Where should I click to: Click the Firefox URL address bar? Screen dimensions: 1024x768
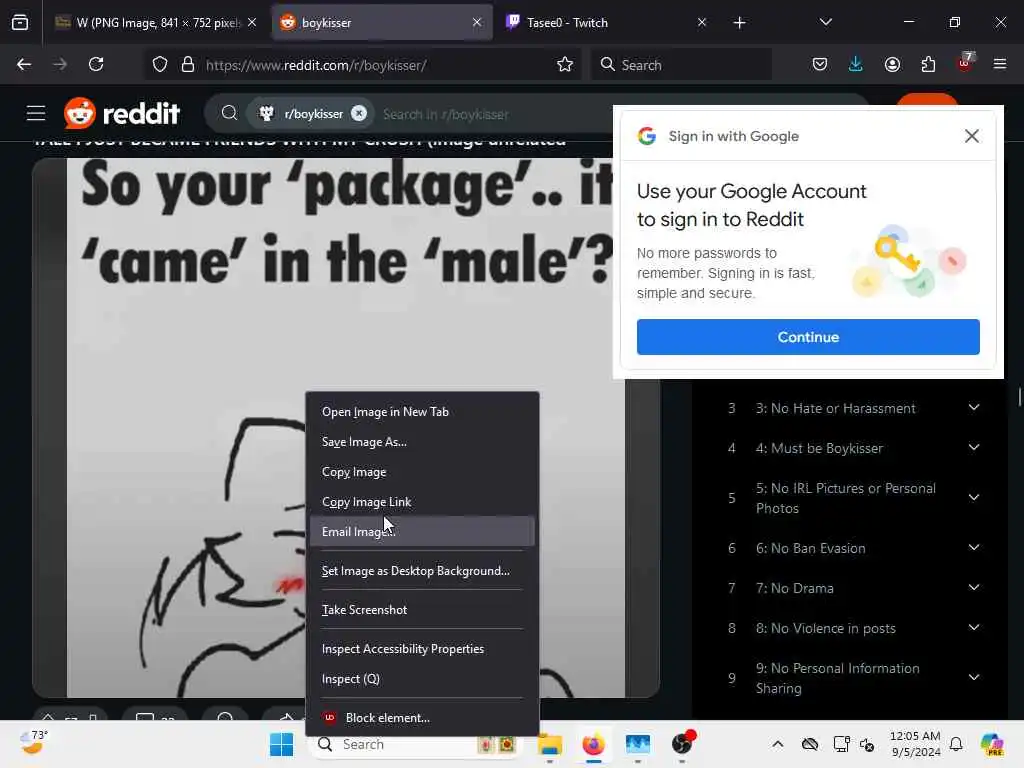pos(379,65)
